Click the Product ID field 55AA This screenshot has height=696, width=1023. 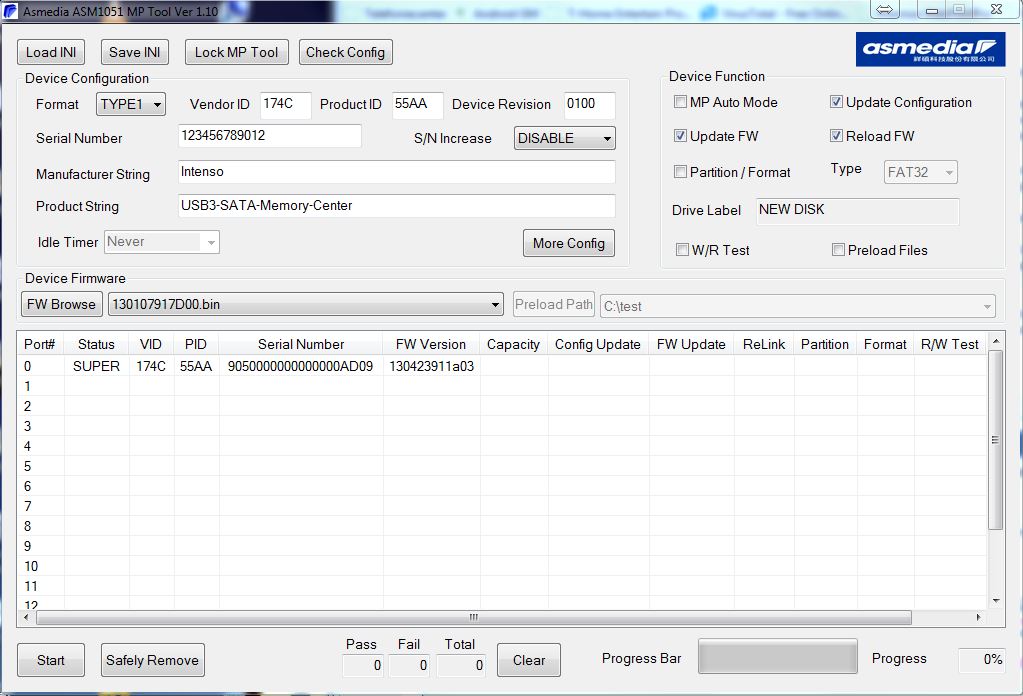click(x=418, y=105)
